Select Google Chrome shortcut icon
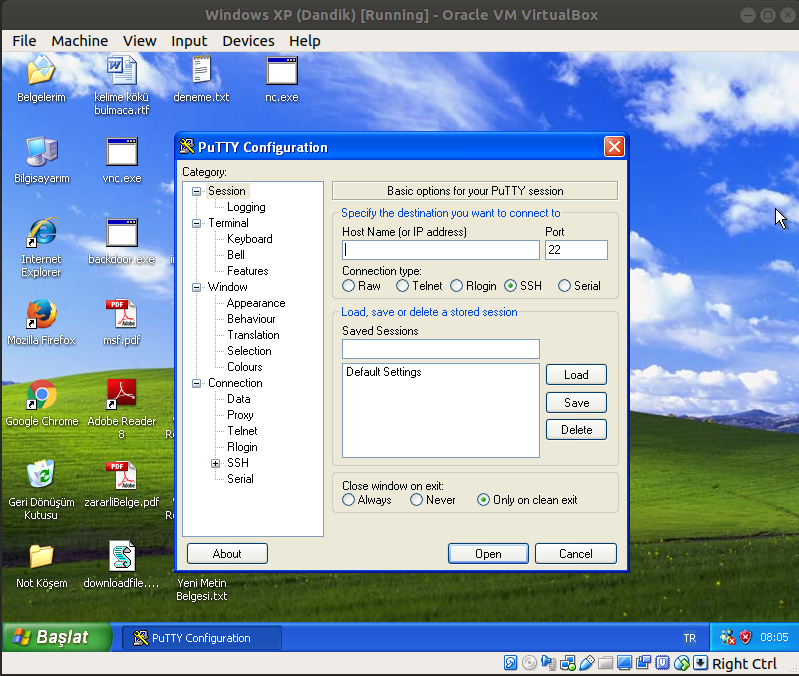Screen dimensions: 799x676 (41, 394)
